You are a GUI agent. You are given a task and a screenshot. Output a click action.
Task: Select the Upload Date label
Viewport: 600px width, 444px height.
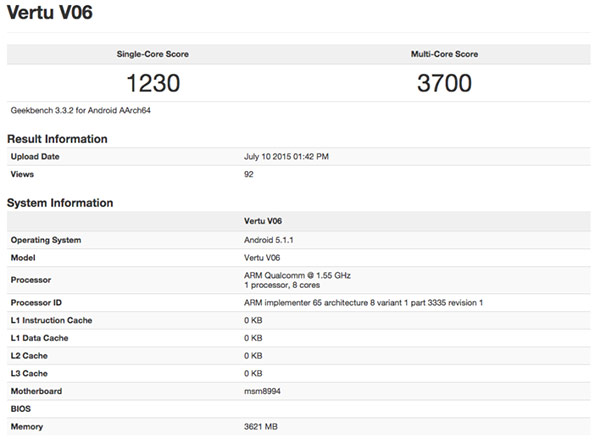[35, 157]
